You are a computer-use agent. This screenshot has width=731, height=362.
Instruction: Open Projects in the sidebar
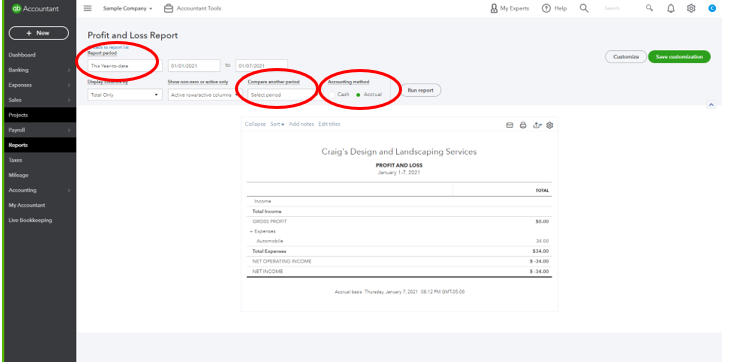pos(18,115)
